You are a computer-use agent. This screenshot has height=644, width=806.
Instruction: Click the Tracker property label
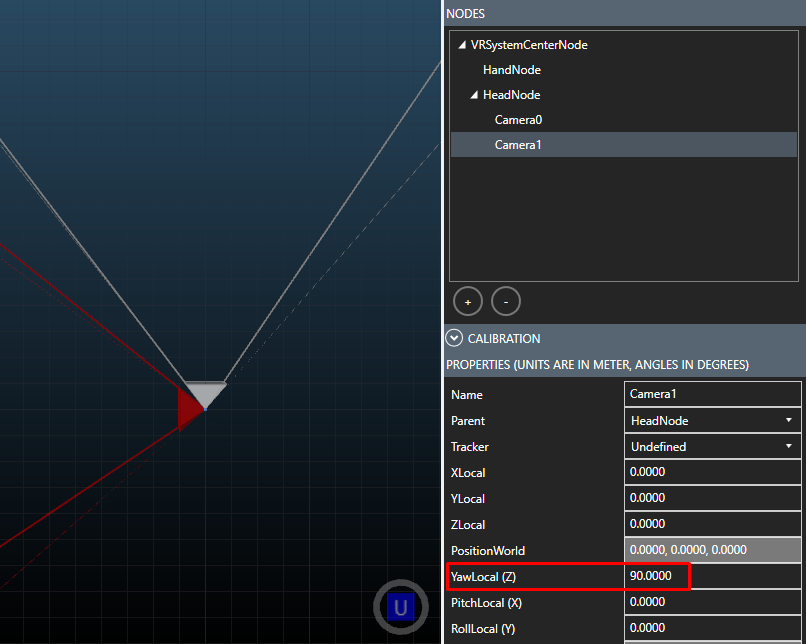pyautogui.click(x=469, y=447)
